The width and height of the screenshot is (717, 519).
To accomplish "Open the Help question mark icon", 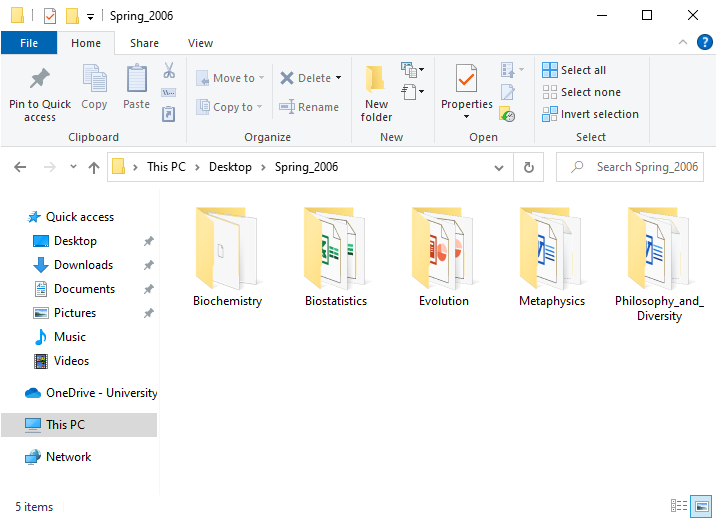I will tap(704, 43).
